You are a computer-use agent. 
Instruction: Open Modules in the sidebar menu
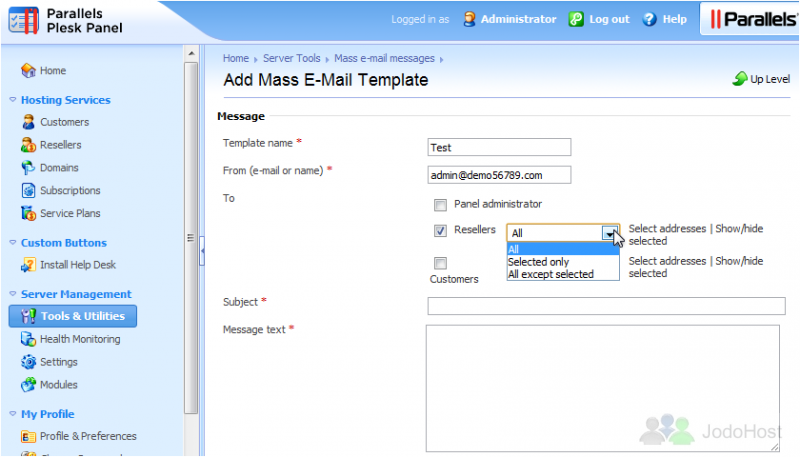(x=59, y=385)
